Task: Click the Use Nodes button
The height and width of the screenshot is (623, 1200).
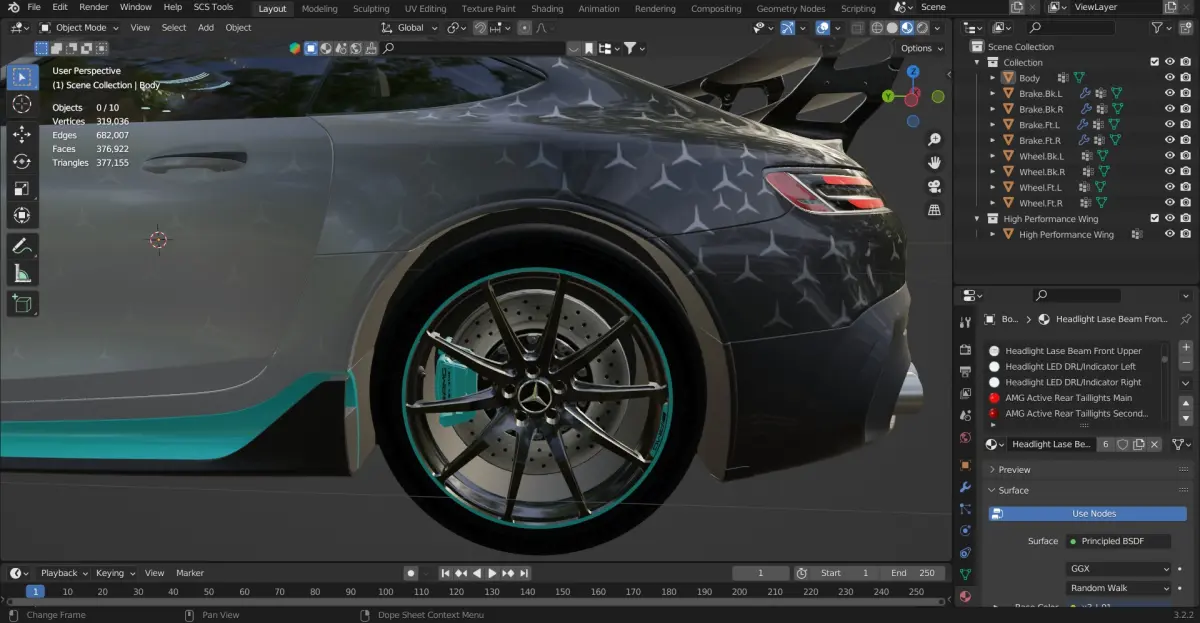Action: click(1087, 513)
